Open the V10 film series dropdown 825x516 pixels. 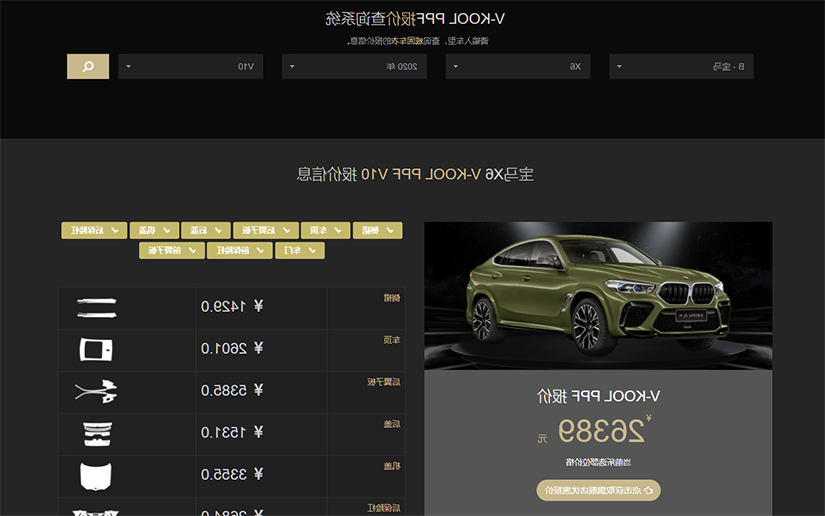(190, 66)
